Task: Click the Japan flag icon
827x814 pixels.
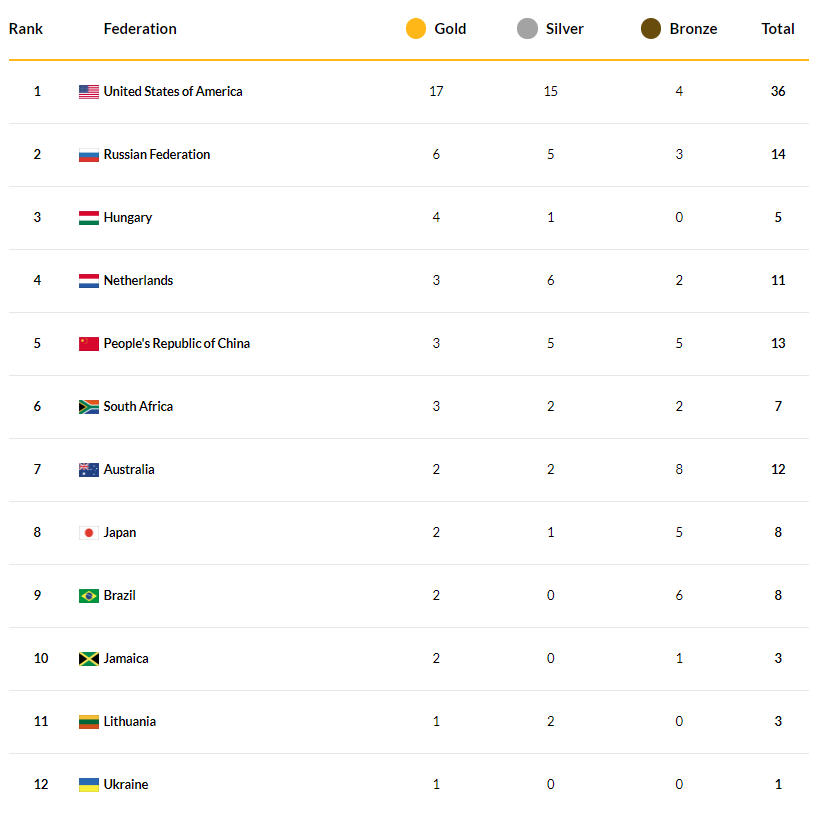Action: coord(89,533)
